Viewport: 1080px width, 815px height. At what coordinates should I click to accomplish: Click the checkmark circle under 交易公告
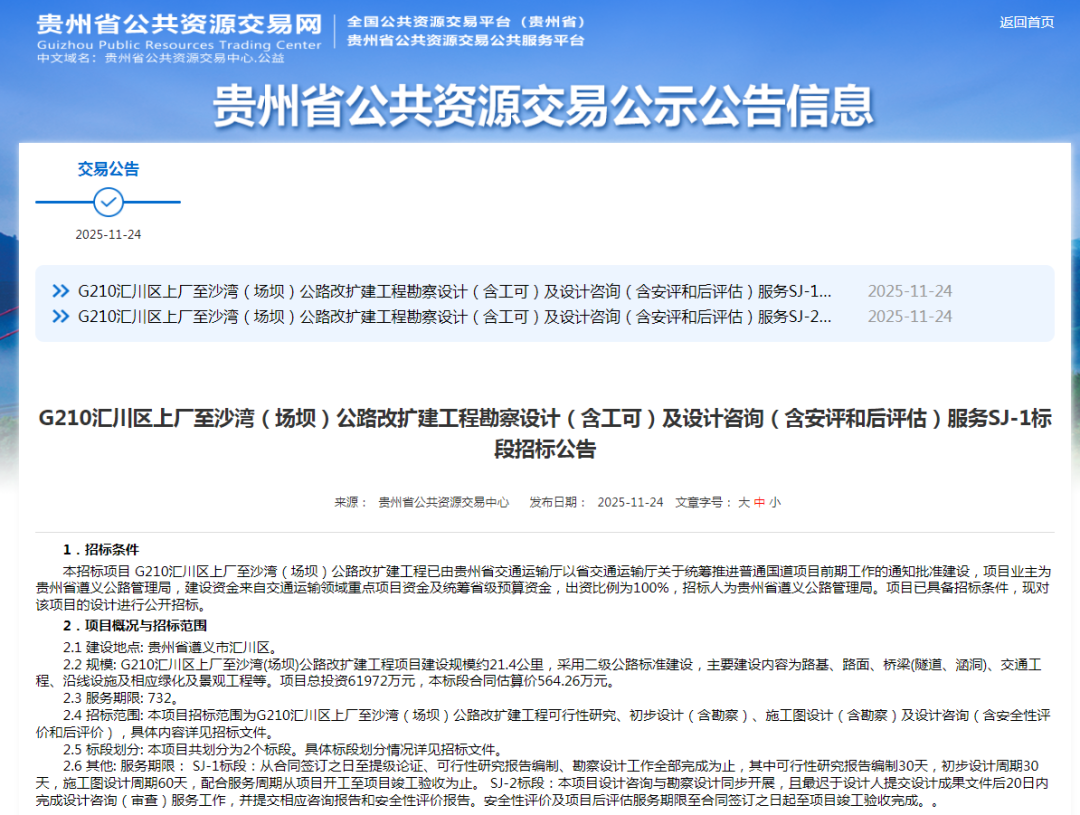coord(109,202)
